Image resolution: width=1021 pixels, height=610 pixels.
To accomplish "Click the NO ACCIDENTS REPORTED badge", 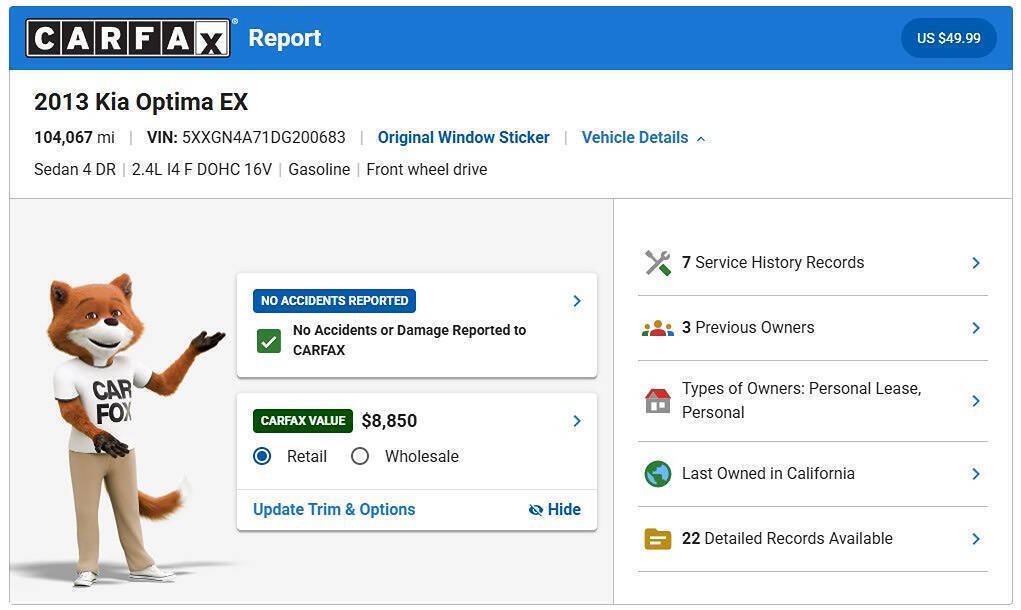I will pos(335,301).
